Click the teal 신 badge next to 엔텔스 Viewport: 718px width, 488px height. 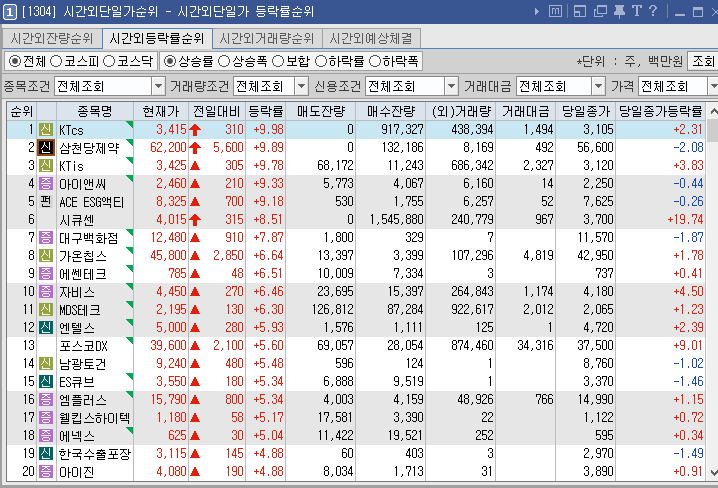tap(45, 328)
